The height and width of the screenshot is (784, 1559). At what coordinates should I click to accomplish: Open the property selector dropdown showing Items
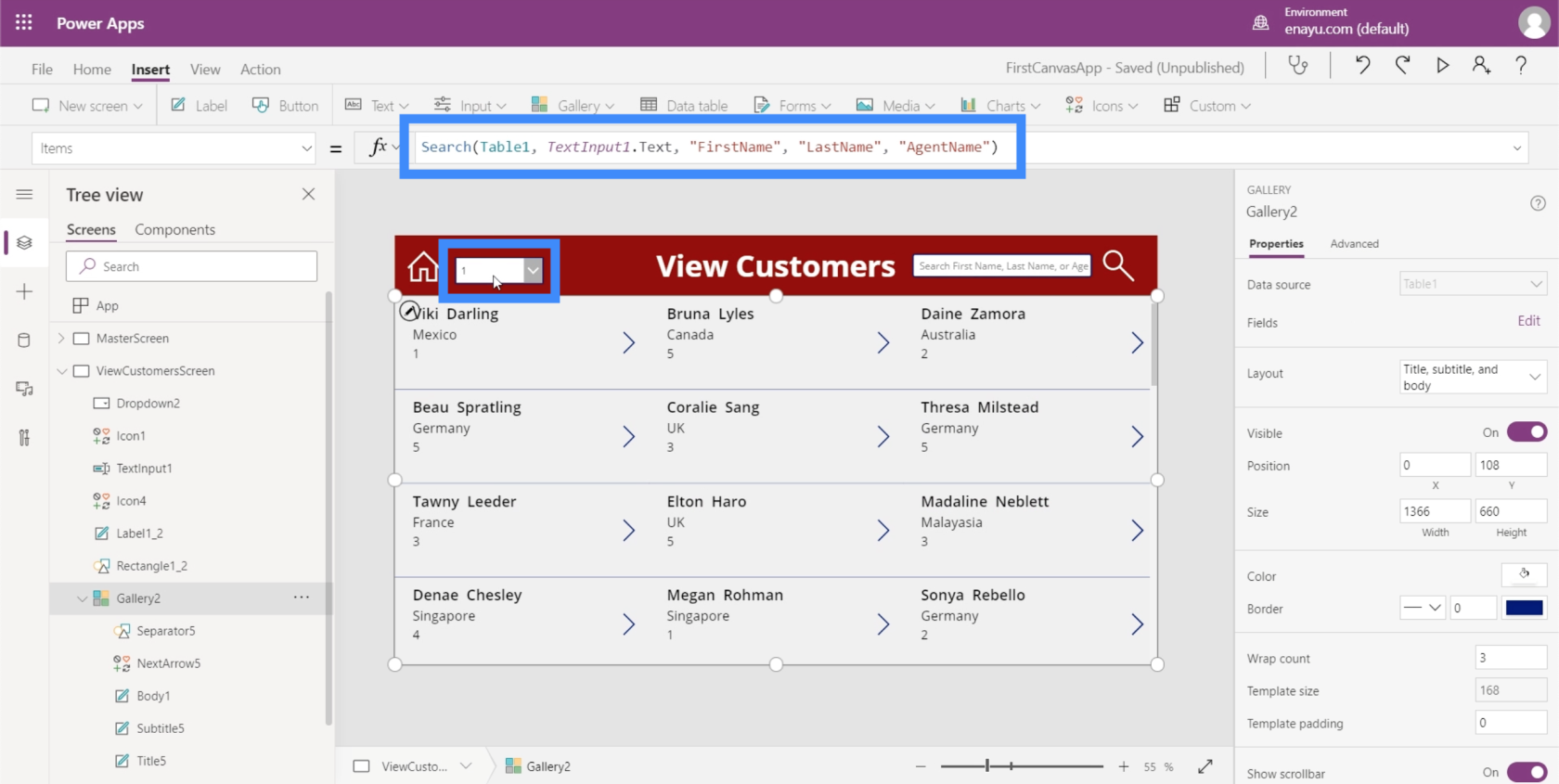(175, 148)
